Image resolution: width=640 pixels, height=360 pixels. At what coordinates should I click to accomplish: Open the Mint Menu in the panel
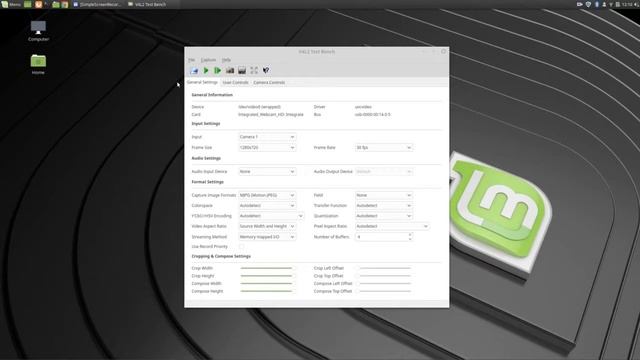pos(11,4)
